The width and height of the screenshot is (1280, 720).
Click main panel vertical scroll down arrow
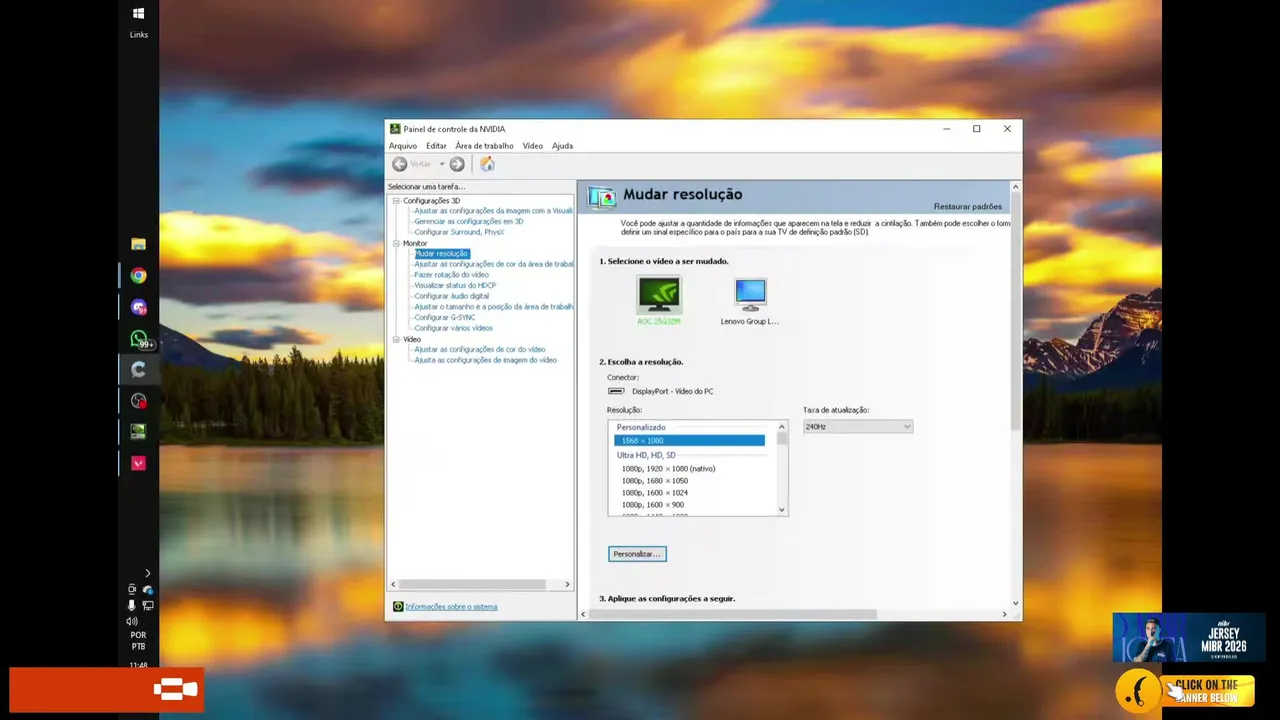point(1015,603)
